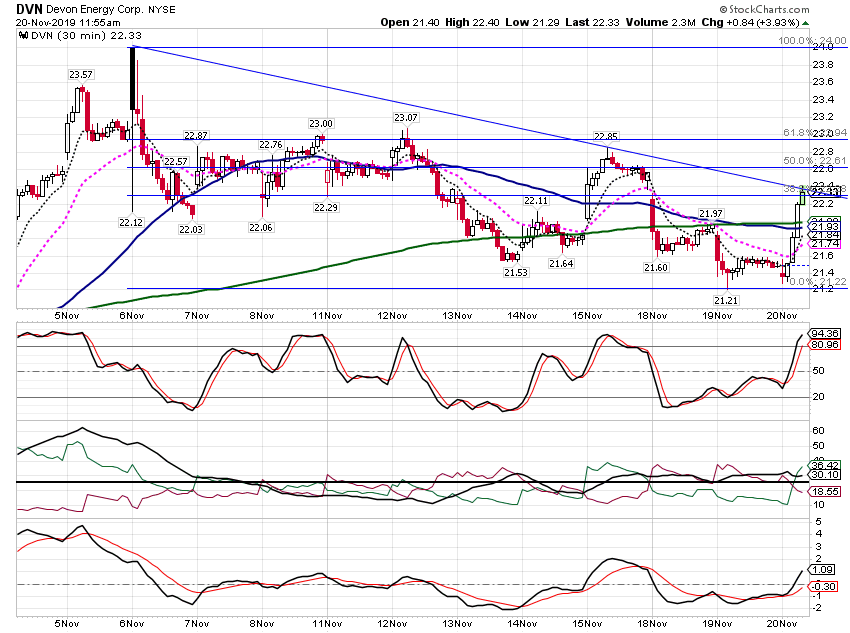
Task: Select the 80.96 red signal value tag
Action: [x=825, y=345]
